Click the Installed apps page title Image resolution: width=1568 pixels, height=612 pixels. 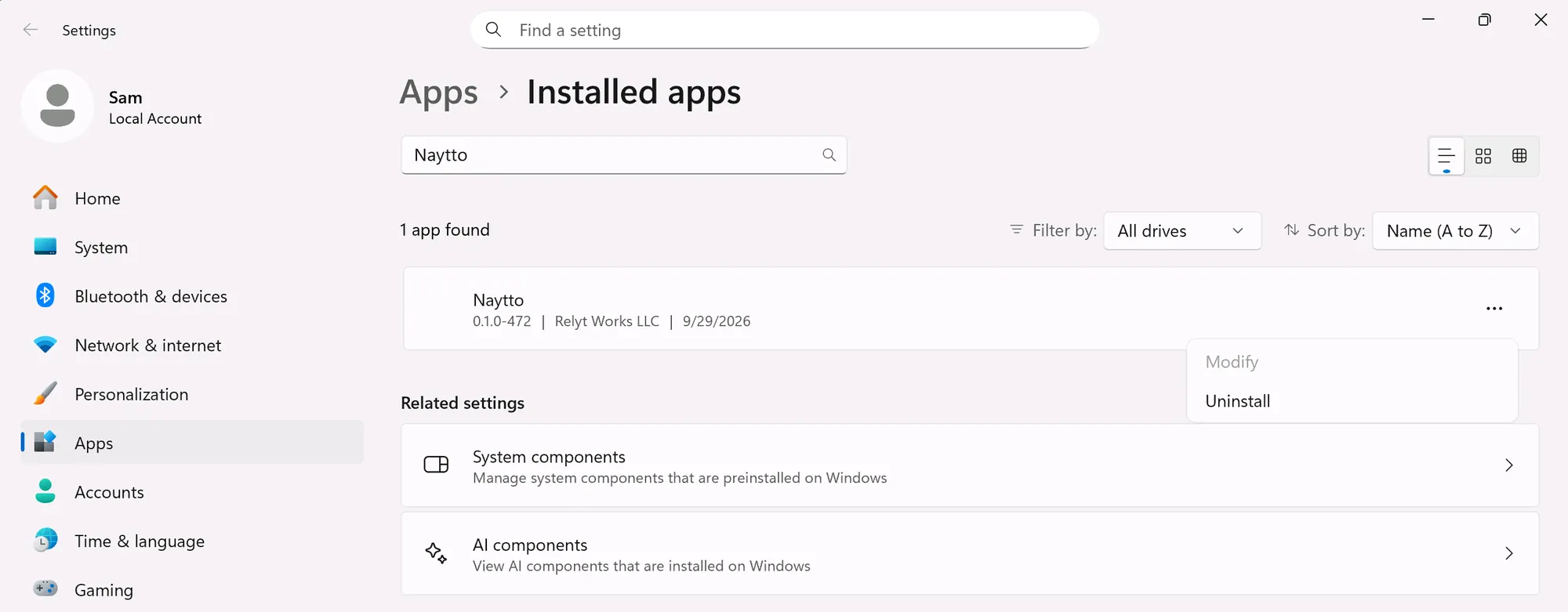point(633,92)
